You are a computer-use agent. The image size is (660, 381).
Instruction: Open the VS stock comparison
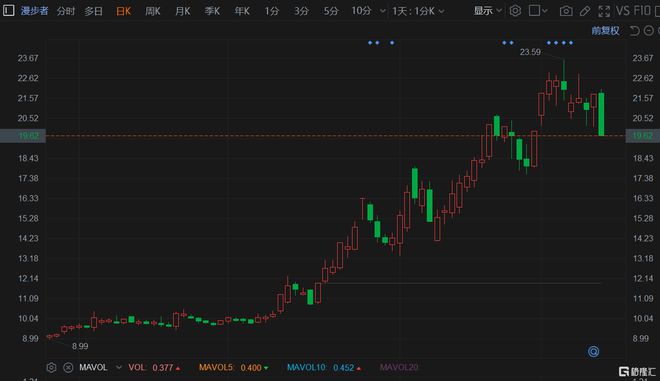pos(623,11)
